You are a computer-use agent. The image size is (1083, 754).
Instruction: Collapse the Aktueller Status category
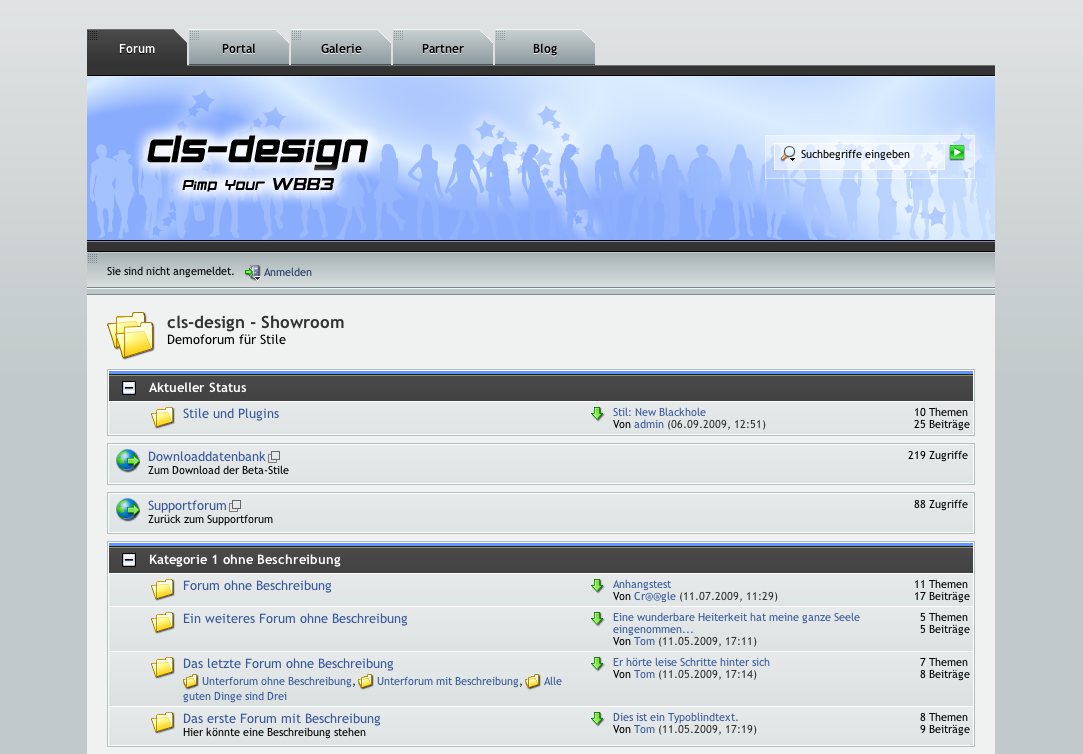pos(129,388)
